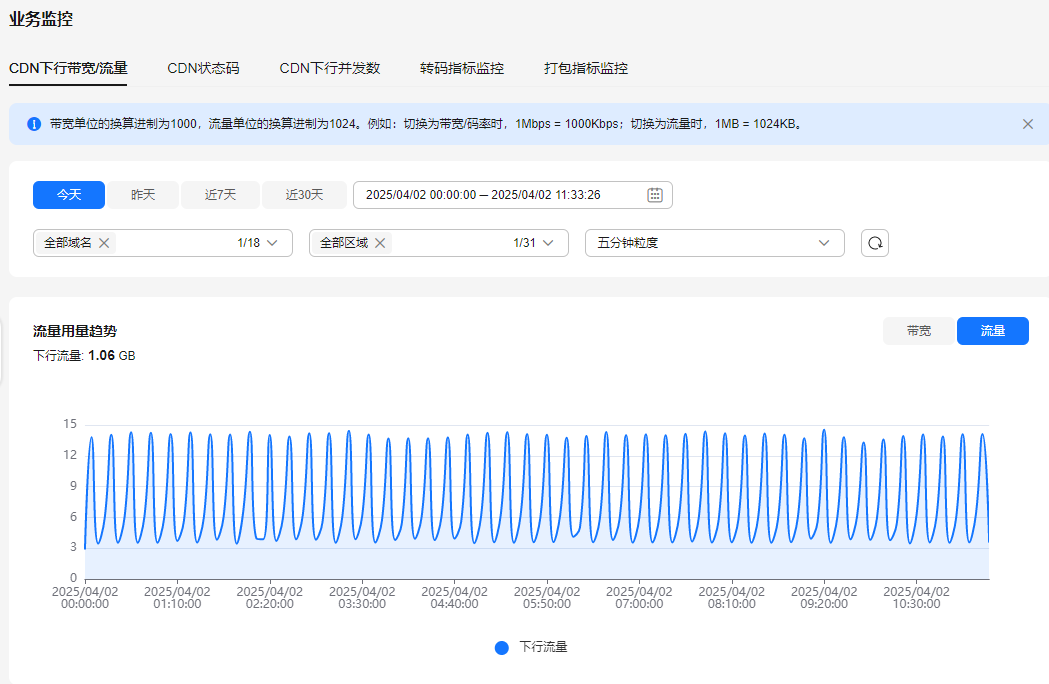The width and height of the screenshot is (1049, 684).
Task: Close the unit conversion info banner
Action: tap(1028, 124)
